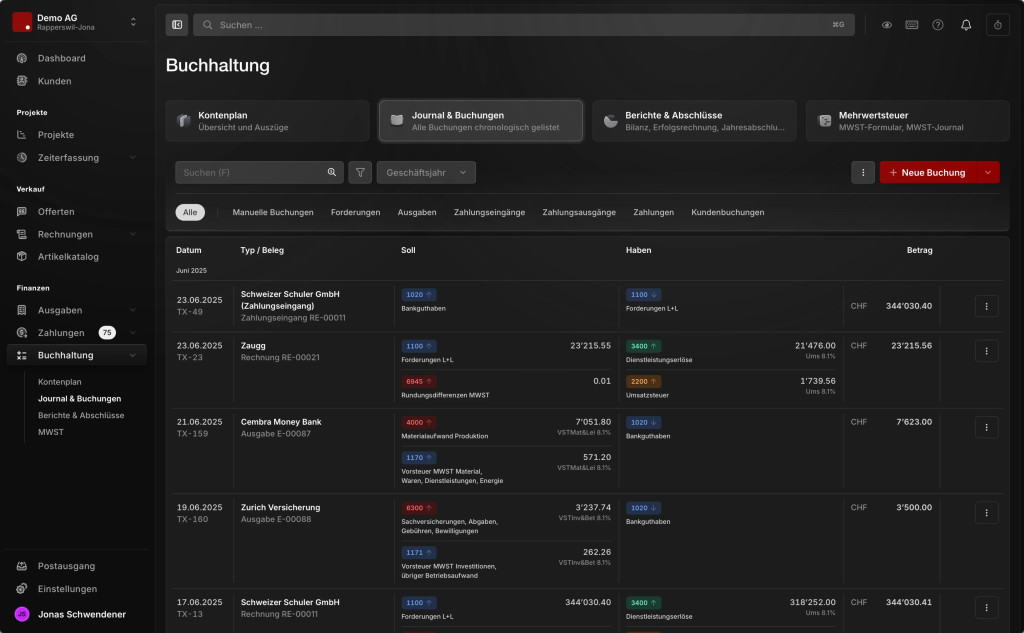Open row menu for TX-13 booking

pyautogui.click(x=986, y=608)
